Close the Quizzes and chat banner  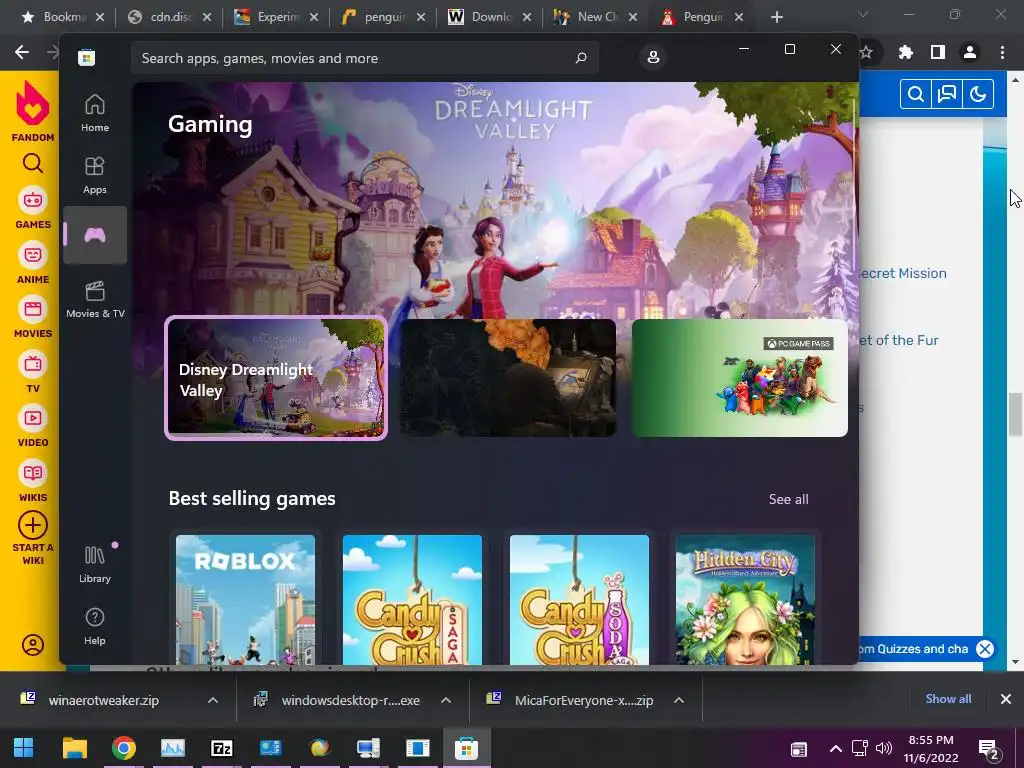(x=985, y=648)
